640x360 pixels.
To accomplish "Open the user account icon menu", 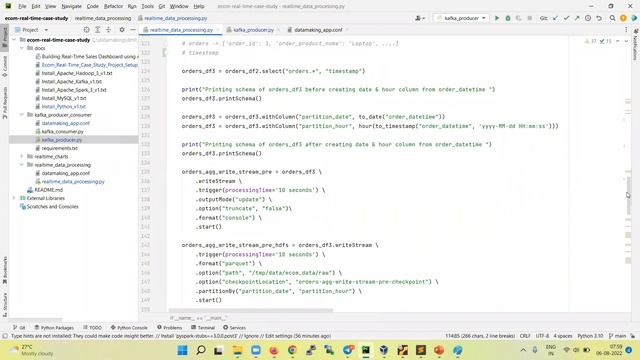I will tap(420, 18).
